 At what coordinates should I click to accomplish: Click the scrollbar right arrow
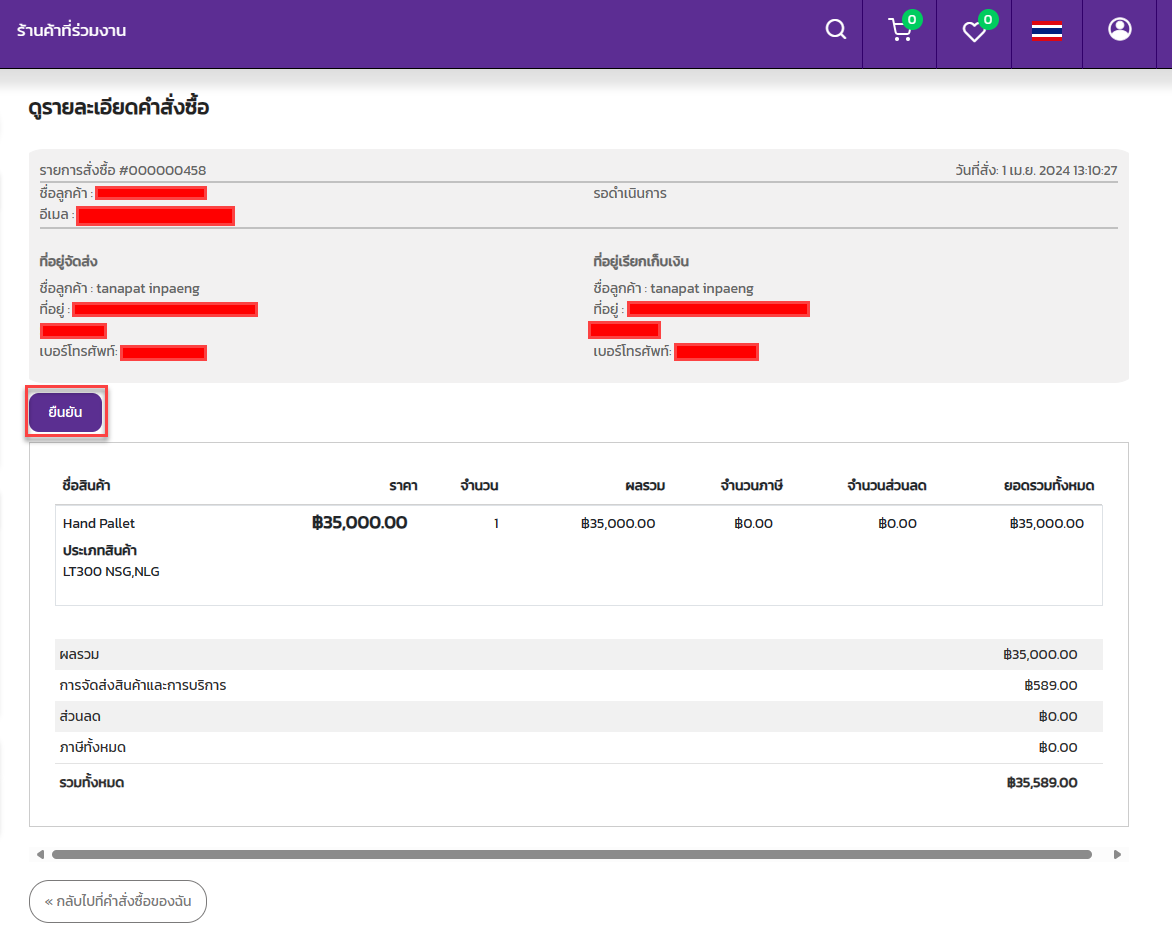point(1117,855)
